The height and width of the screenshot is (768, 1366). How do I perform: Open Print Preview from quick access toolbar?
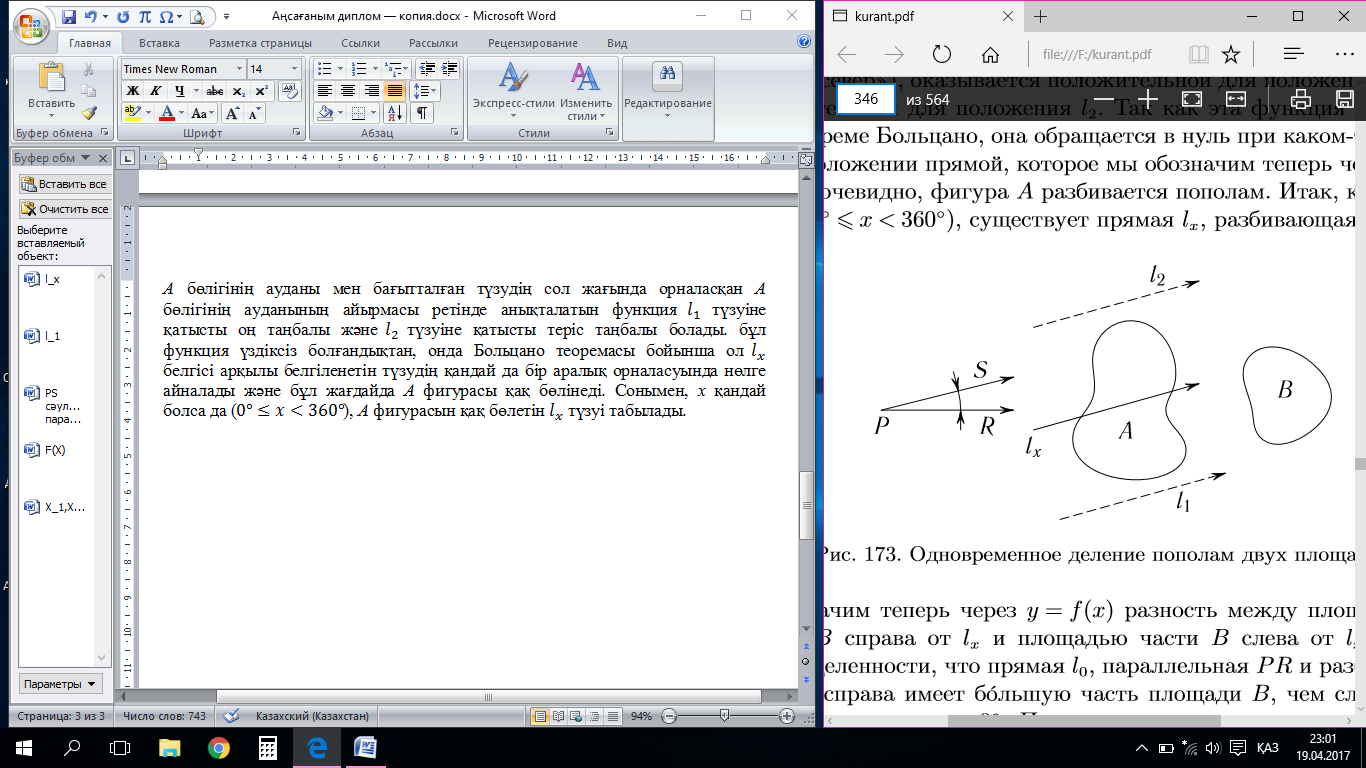click(198, 17)
